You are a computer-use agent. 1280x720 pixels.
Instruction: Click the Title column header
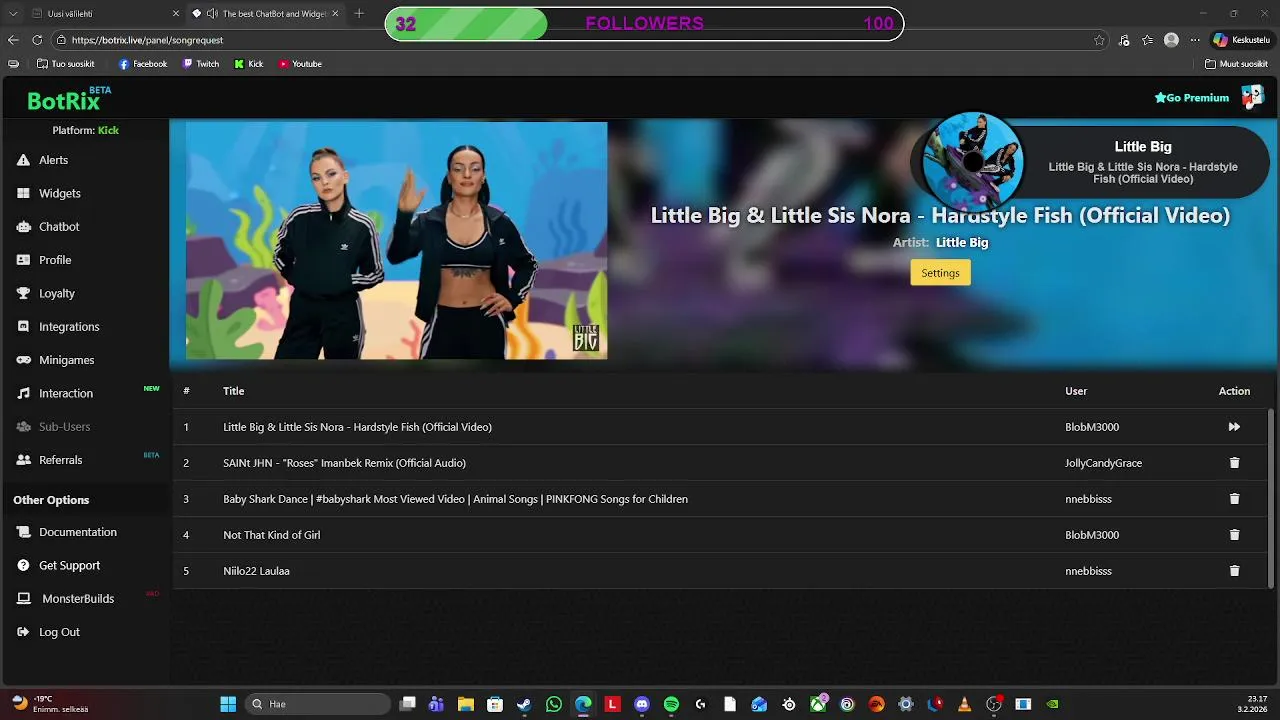point(233,391)
